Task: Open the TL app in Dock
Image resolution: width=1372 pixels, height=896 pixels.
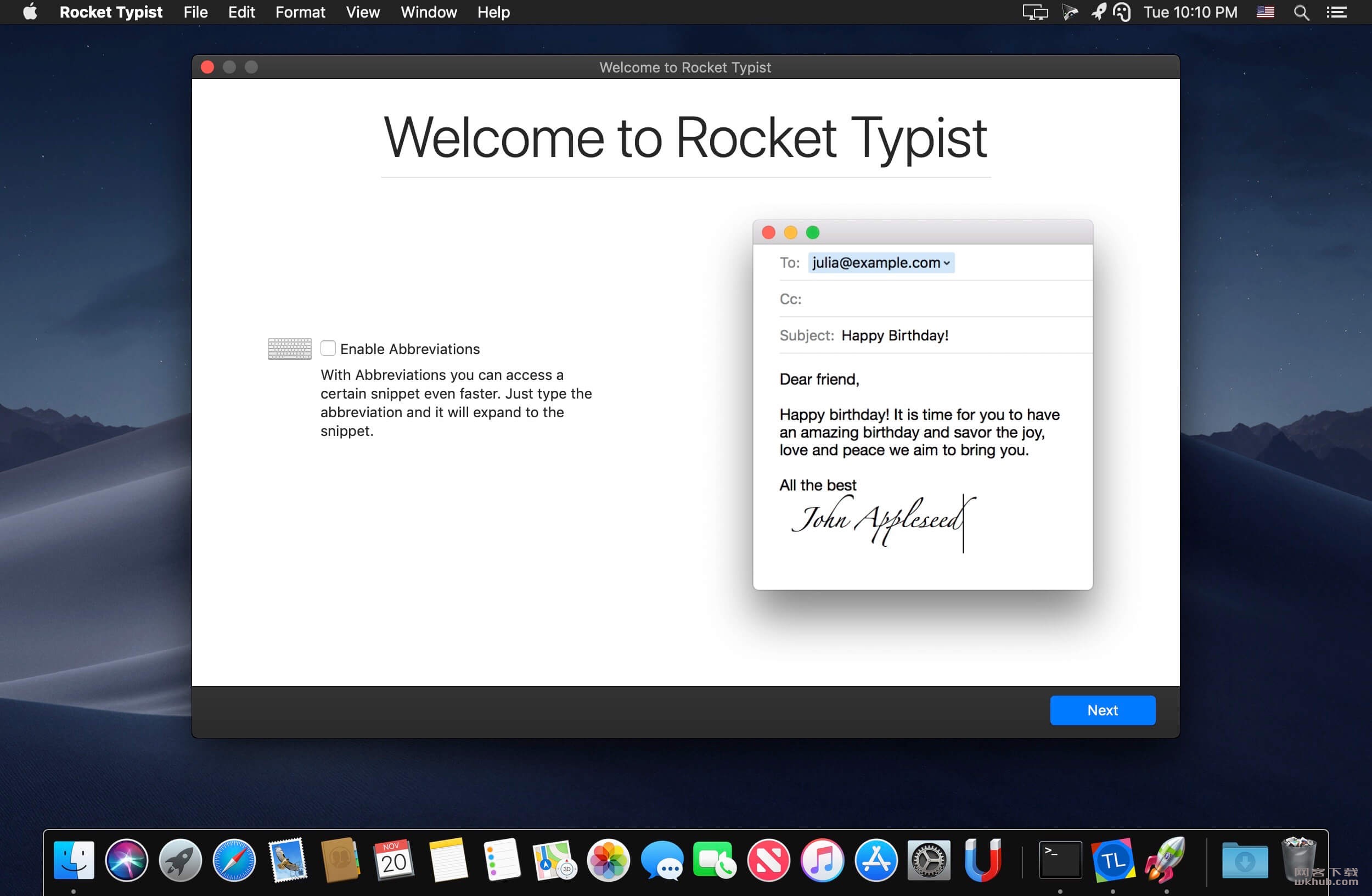Action: click(1113, 860)
